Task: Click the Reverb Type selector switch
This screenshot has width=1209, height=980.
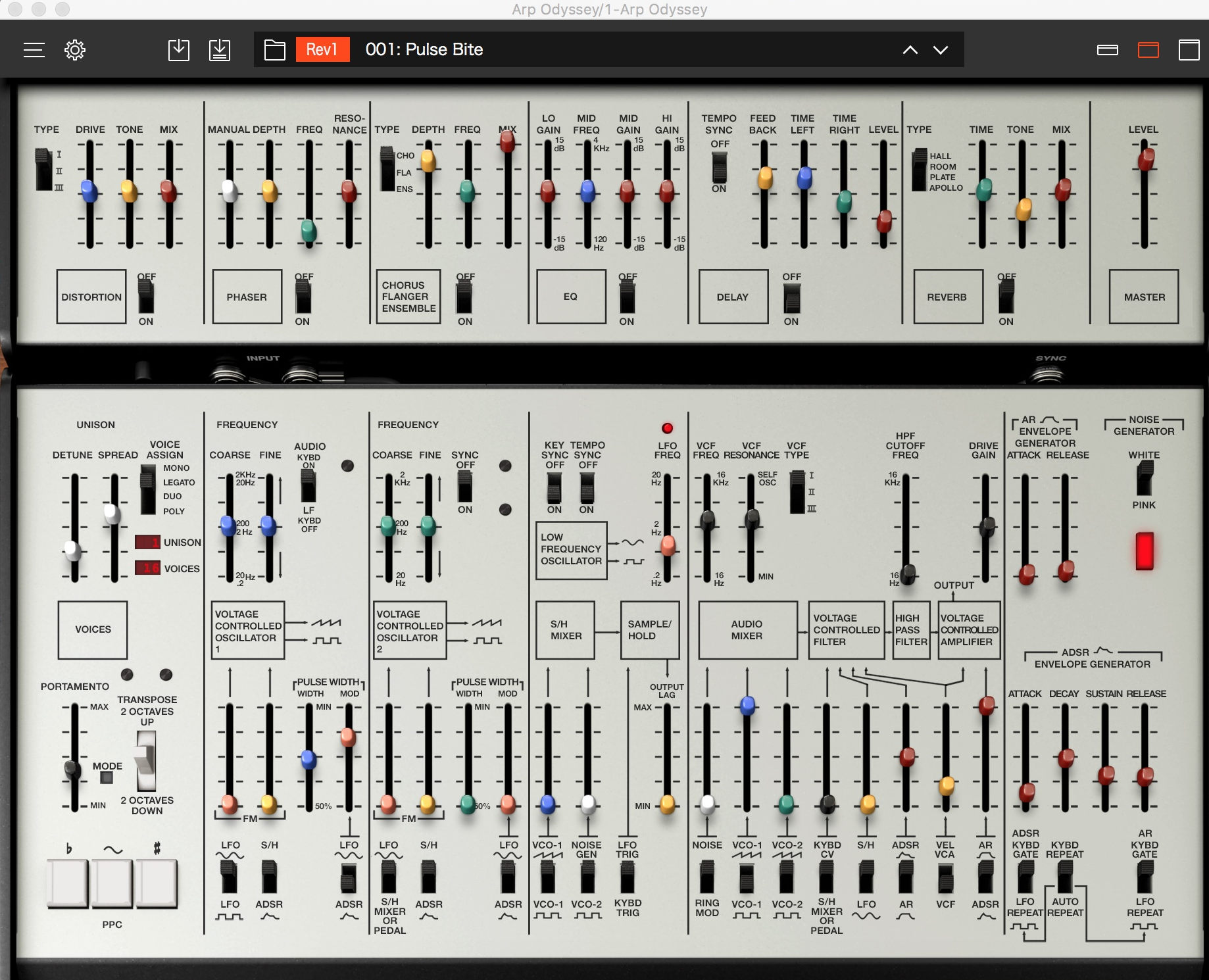Action: point(920,170)
